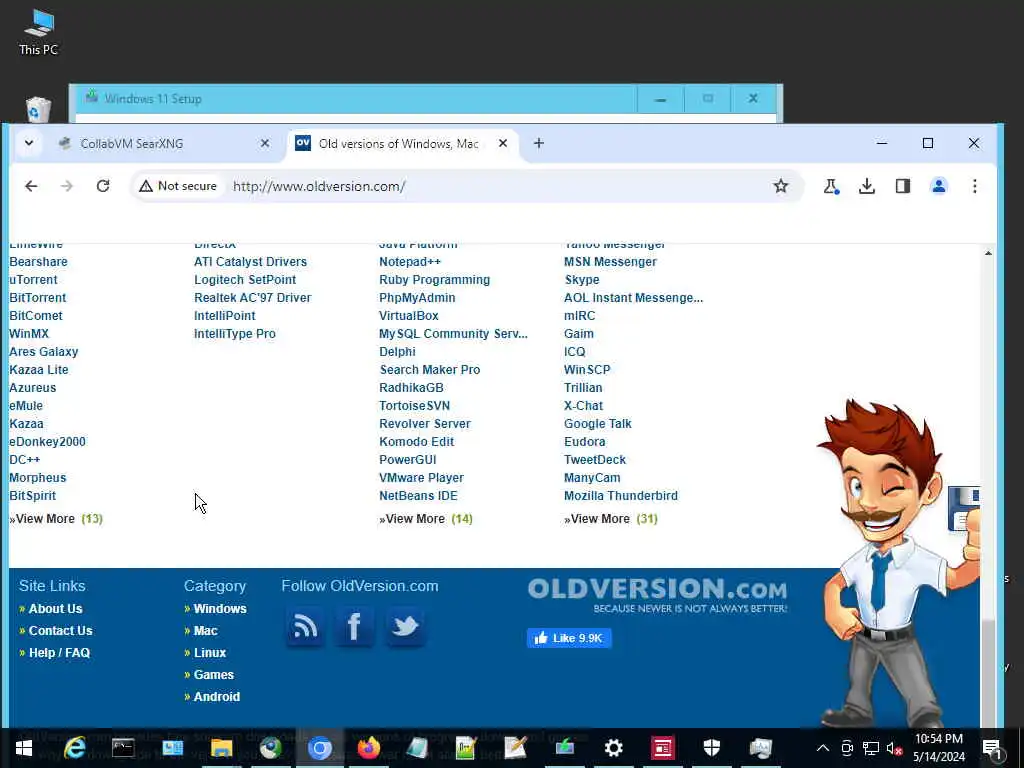Open the VMware Player link
The height and width of the screenshot is (768, 1024).
(422, 478)
